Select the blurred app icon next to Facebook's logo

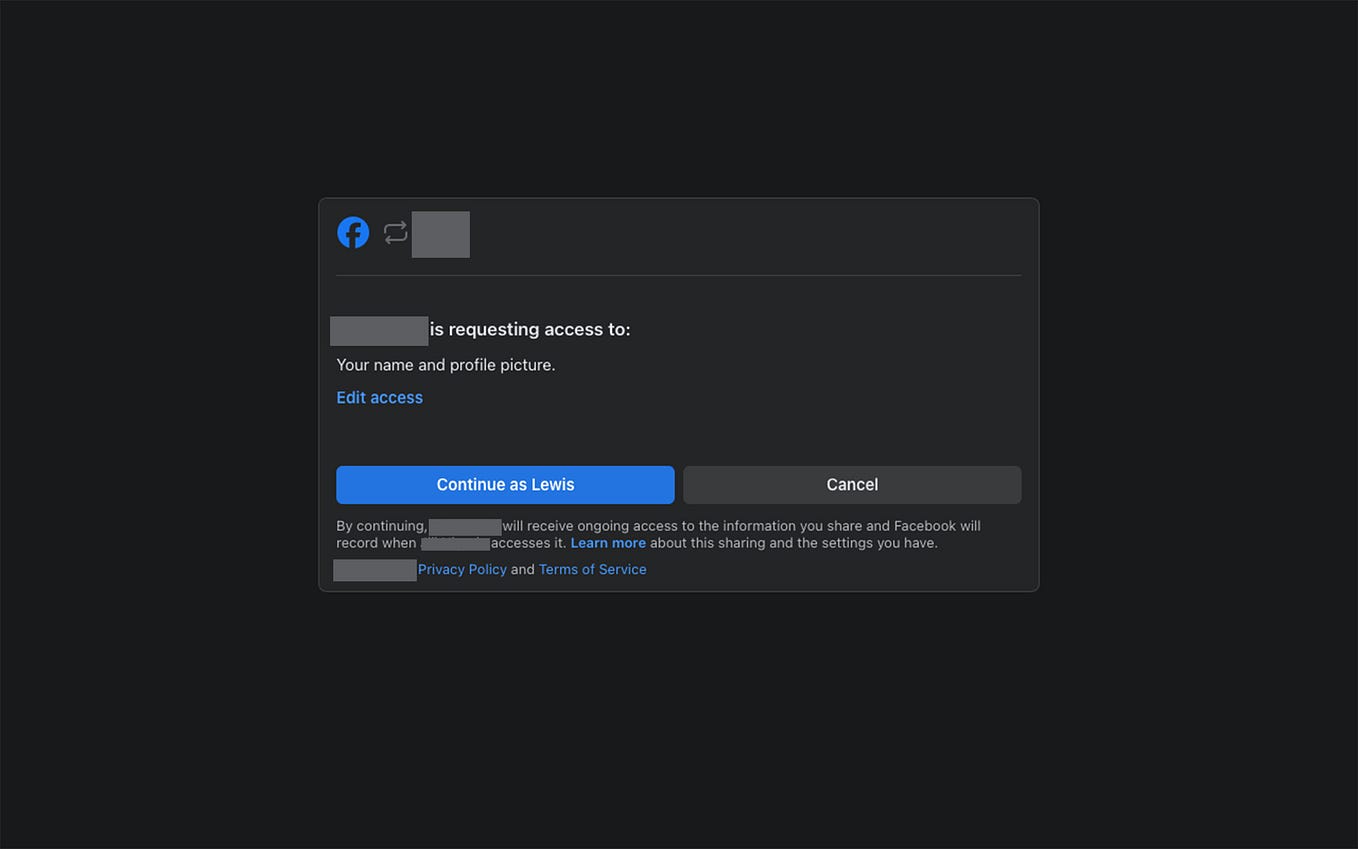[440, 233]
